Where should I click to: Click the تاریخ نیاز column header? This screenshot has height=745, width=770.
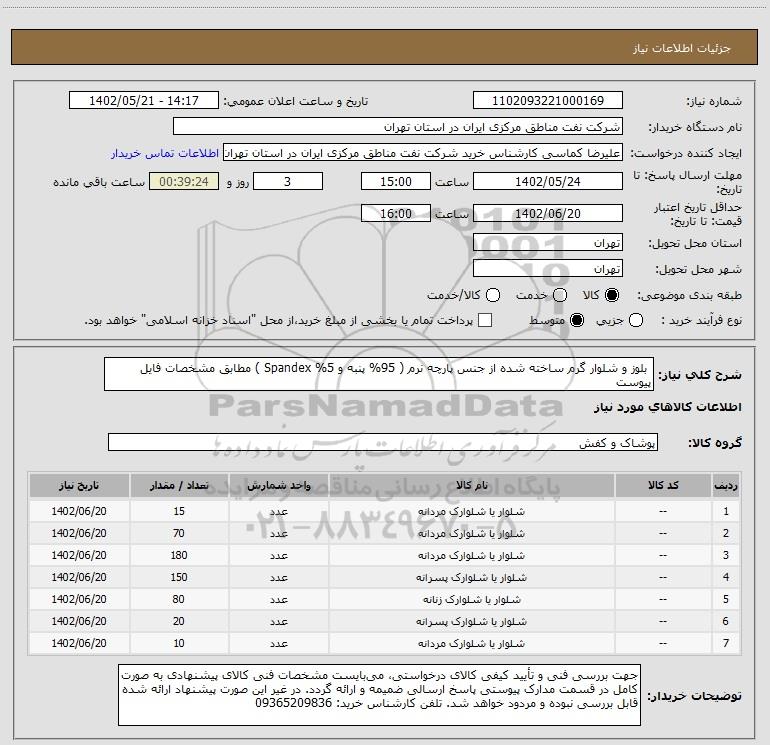(79, 485)
